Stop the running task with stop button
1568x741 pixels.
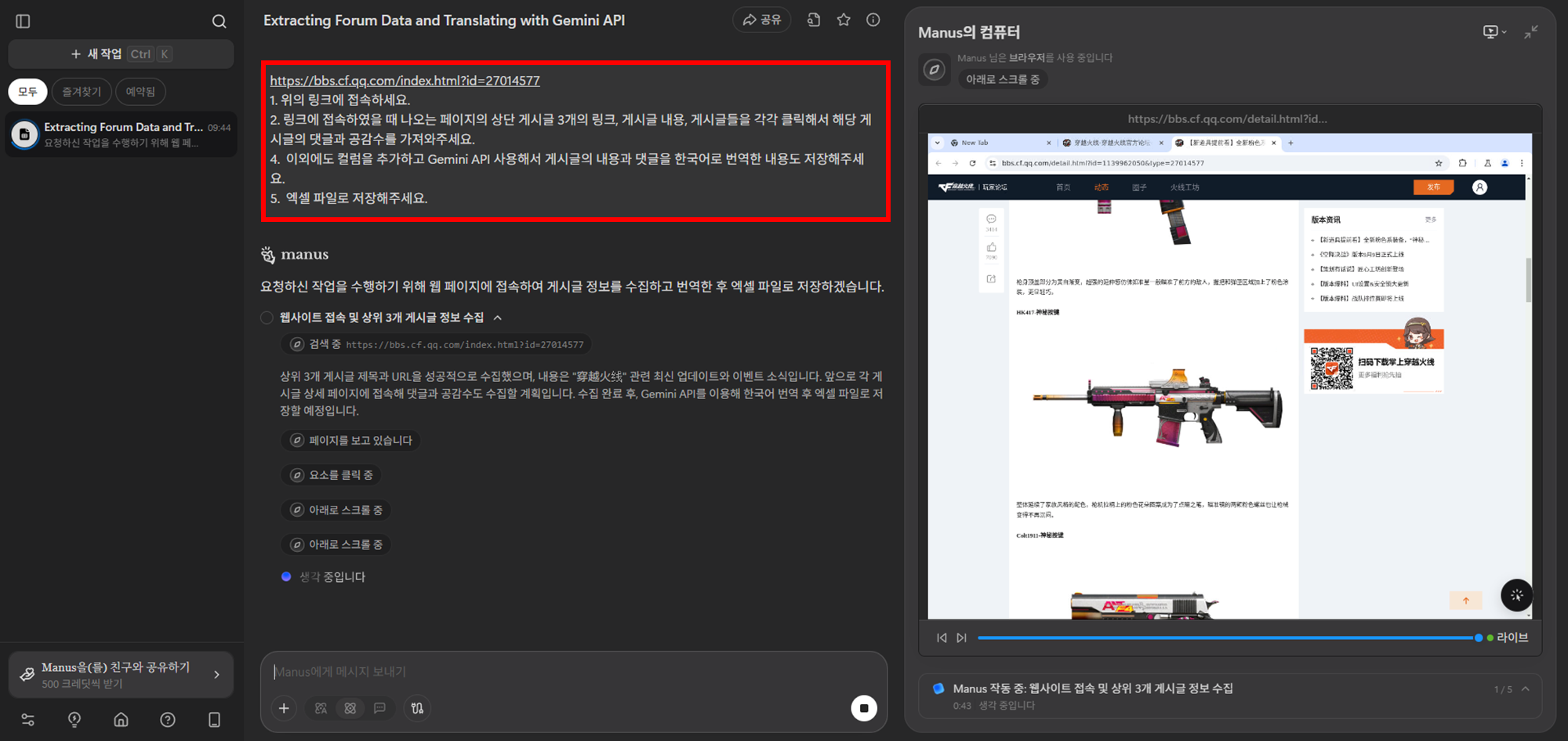tap(864, 708)
